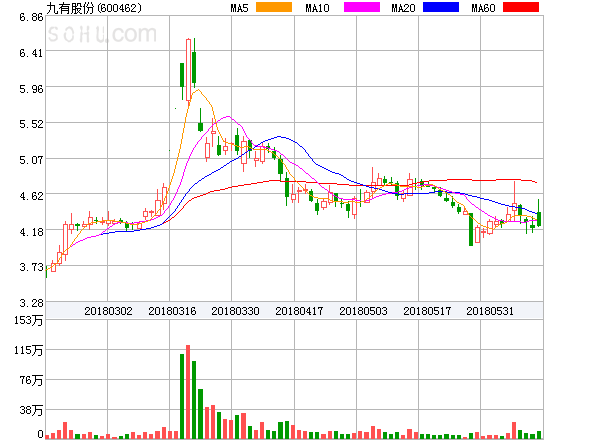This screenshot has height=440, width=600.
Task: Click the 20180302 date label
Action: click(108, 311)
